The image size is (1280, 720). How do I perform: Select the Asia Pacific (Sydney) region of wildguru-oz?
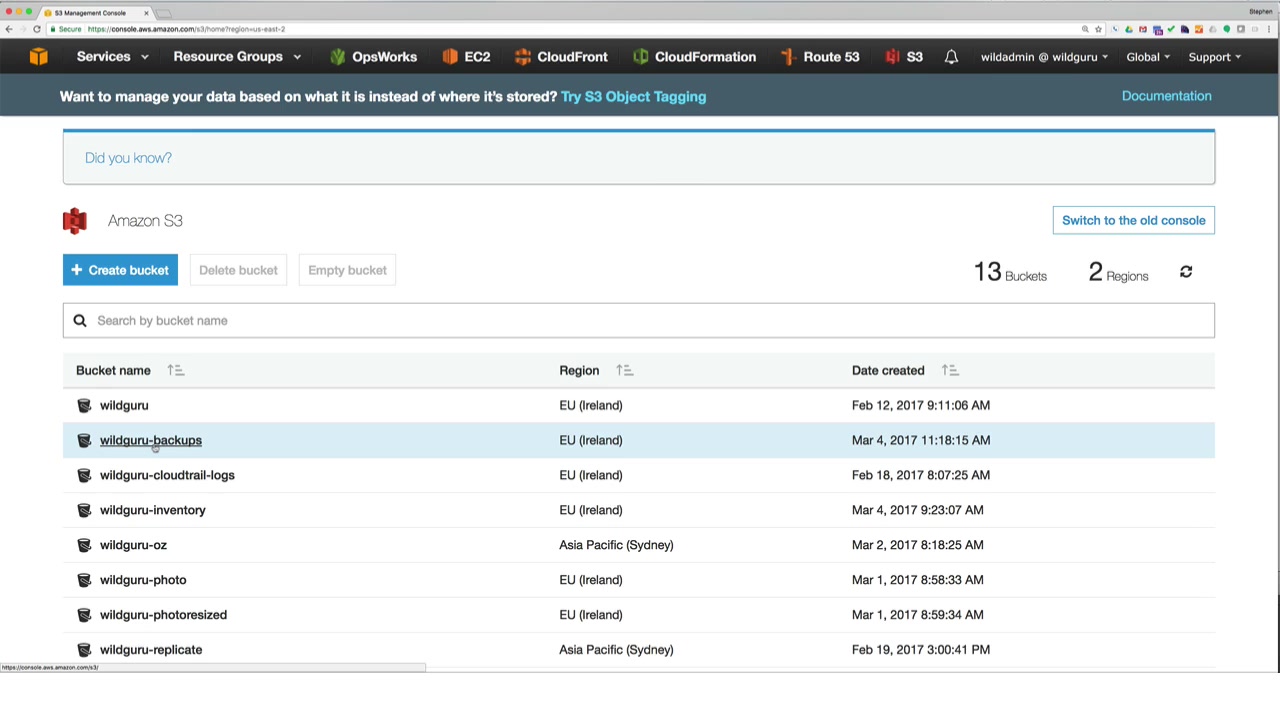click(616, 546)
